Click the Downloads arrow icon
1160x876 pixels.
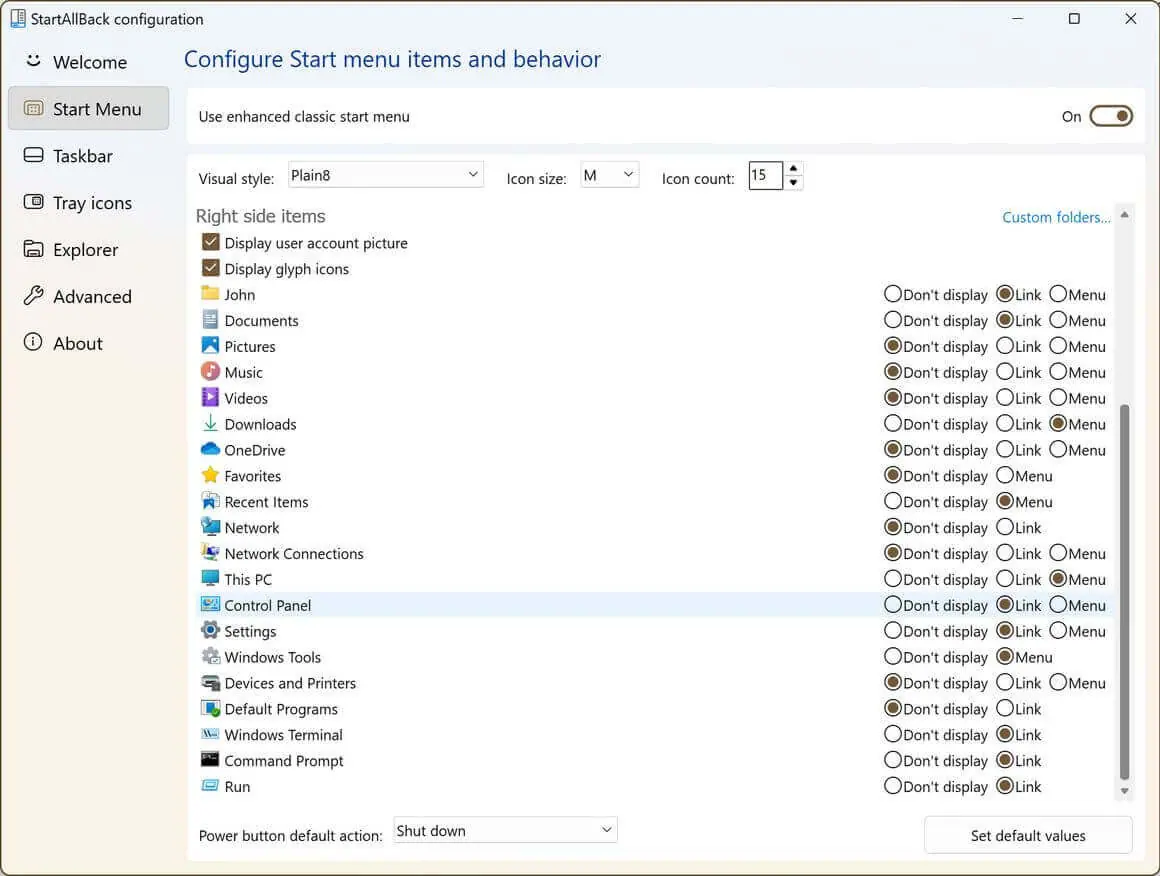point(210,423)
